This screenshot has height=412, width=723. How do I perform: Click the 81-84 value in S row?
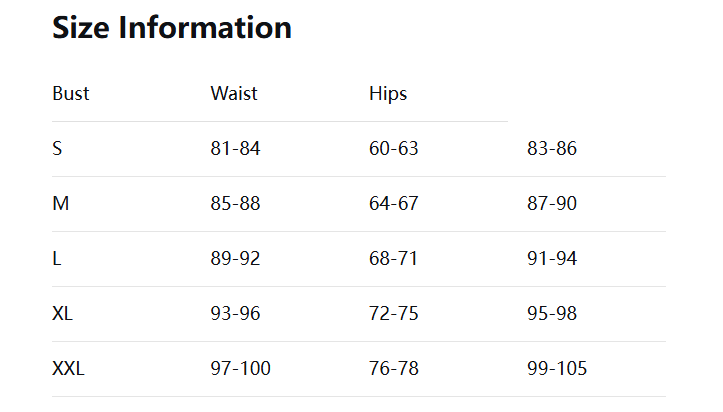[235, 149]
